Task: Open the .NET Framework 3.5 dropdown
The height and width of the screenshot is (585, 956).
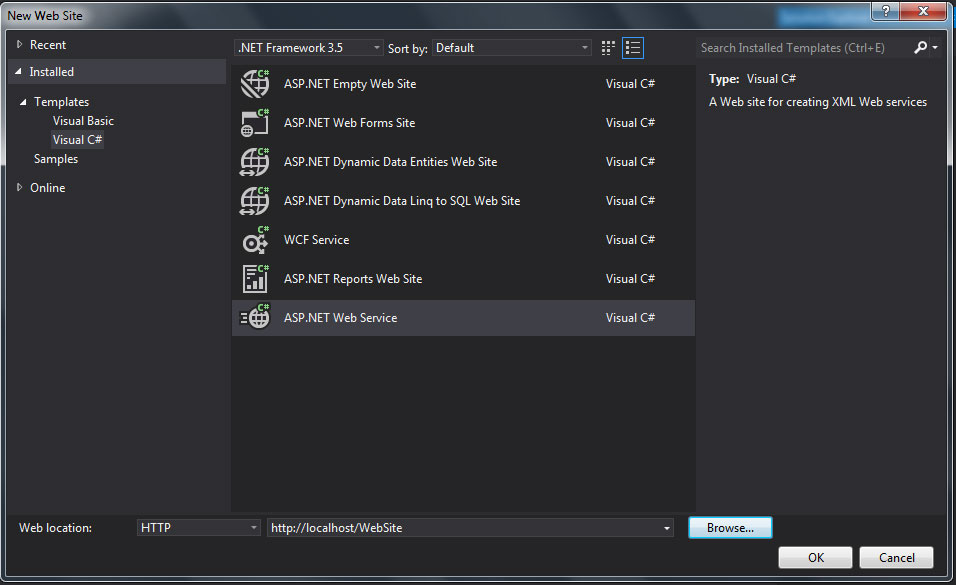Action: coord(308,48)
